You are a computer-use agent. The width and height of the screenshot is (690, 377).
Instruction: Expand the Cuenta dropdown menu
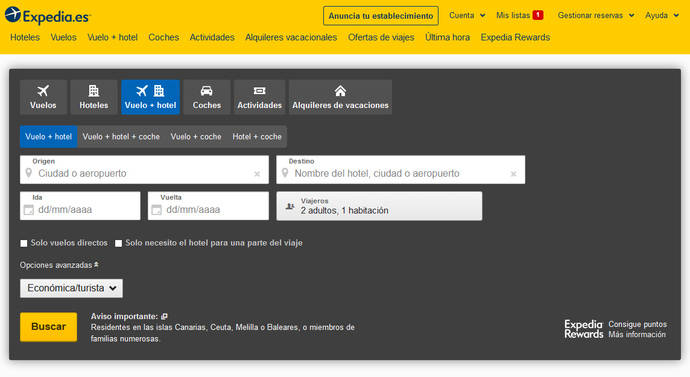pos(467,15)
